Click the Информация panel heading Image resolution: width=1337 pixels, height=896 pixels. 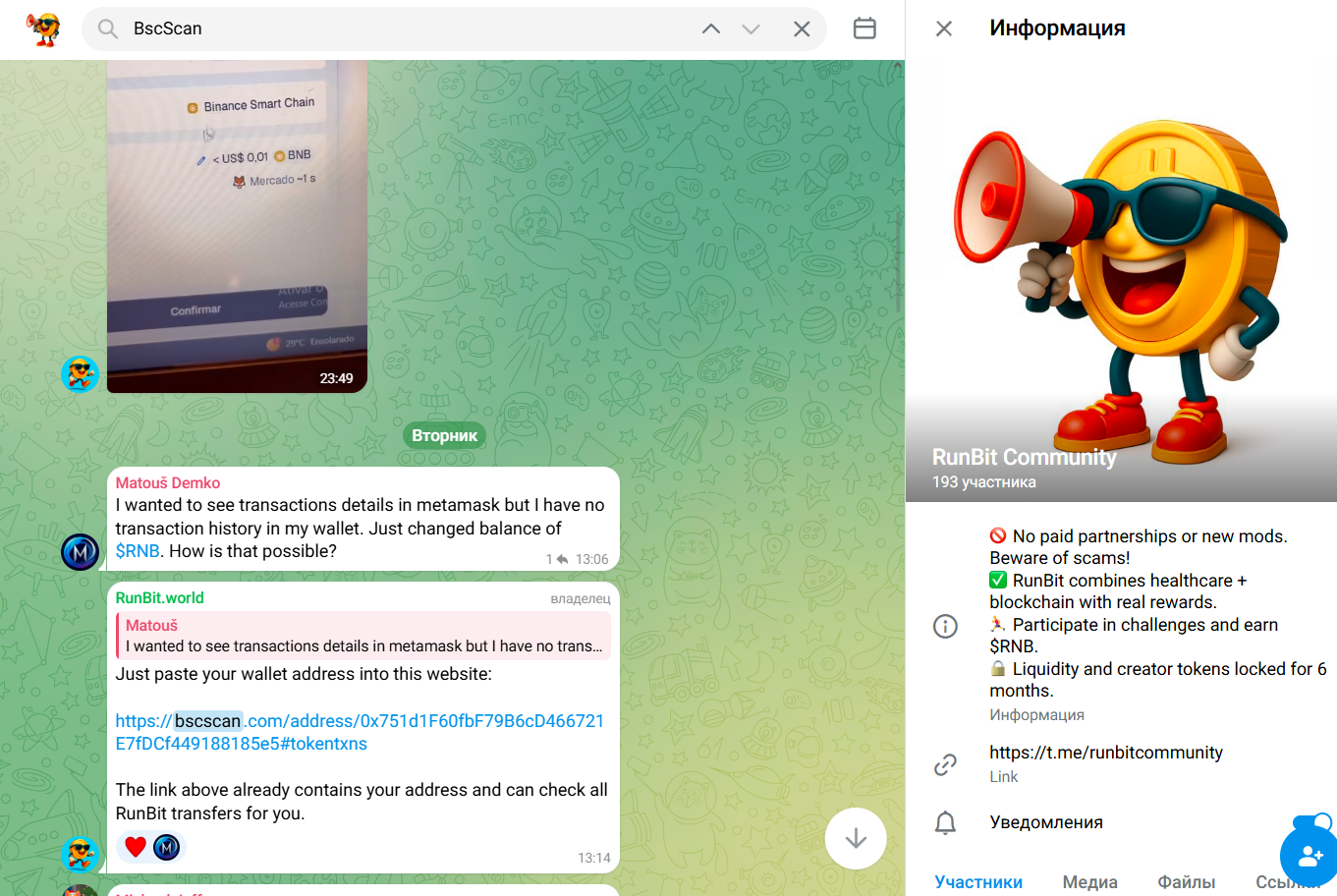point(1058,28)
